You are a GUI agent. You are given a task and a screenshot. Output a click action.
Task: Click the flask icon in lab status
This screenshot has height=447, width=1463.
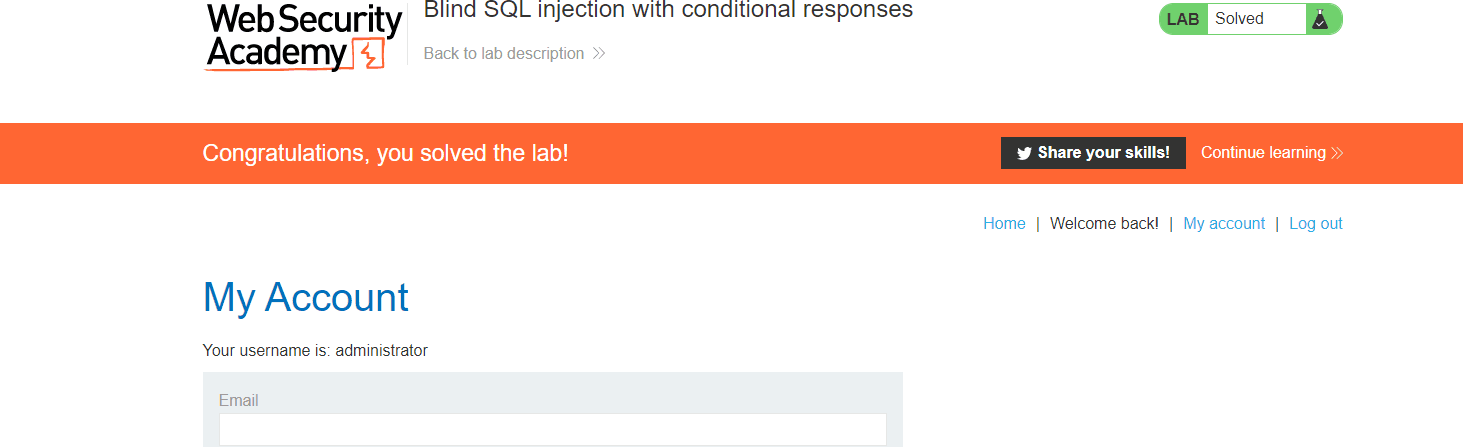pos(1320,19)
